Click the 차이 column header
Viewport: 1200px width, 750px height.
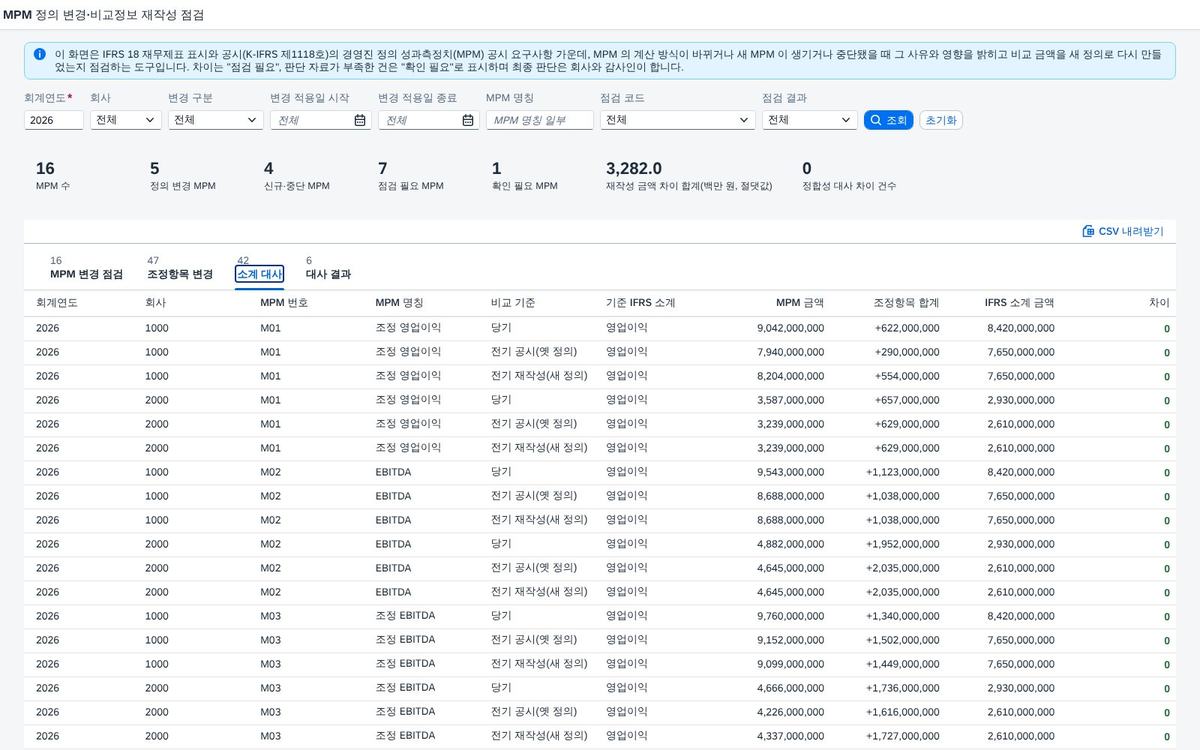(1160, 303)
